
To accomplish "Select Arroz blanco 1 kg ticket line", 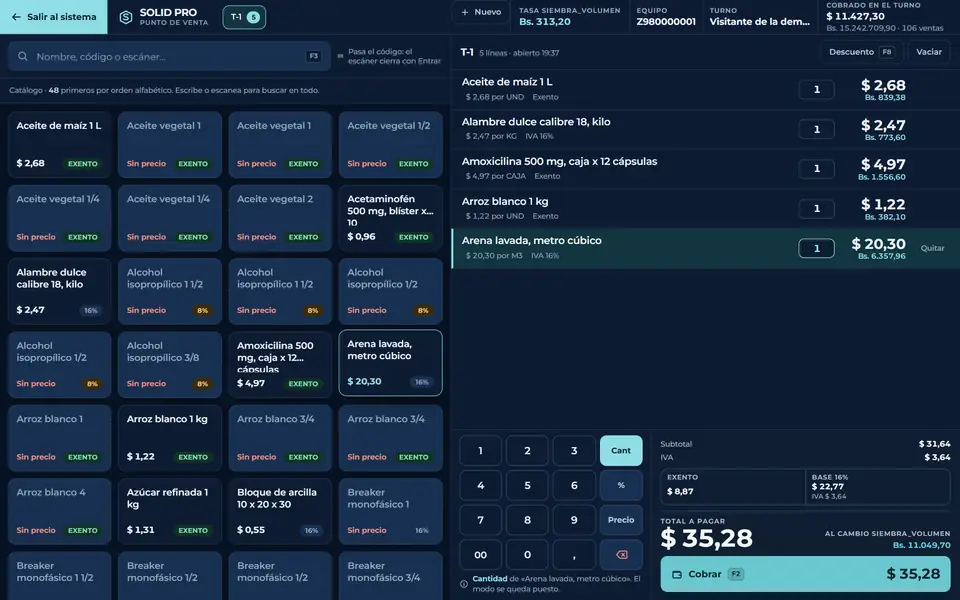I will 705,209.
